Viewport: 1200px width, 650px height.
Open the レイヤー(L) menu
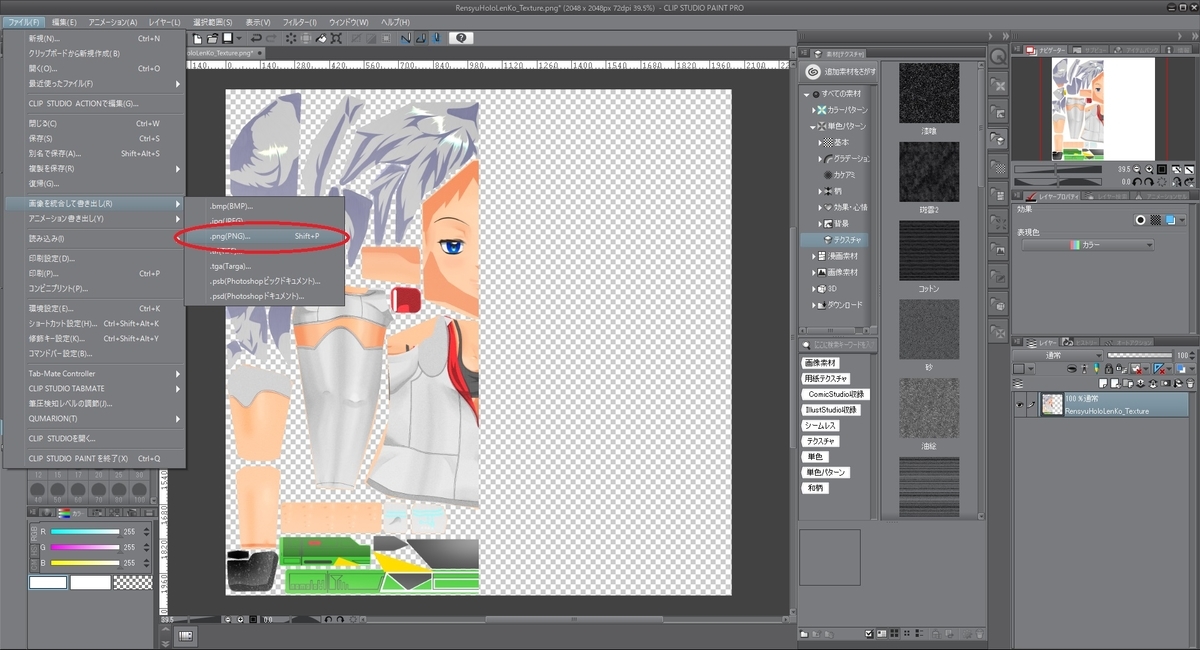click(163, 22)
